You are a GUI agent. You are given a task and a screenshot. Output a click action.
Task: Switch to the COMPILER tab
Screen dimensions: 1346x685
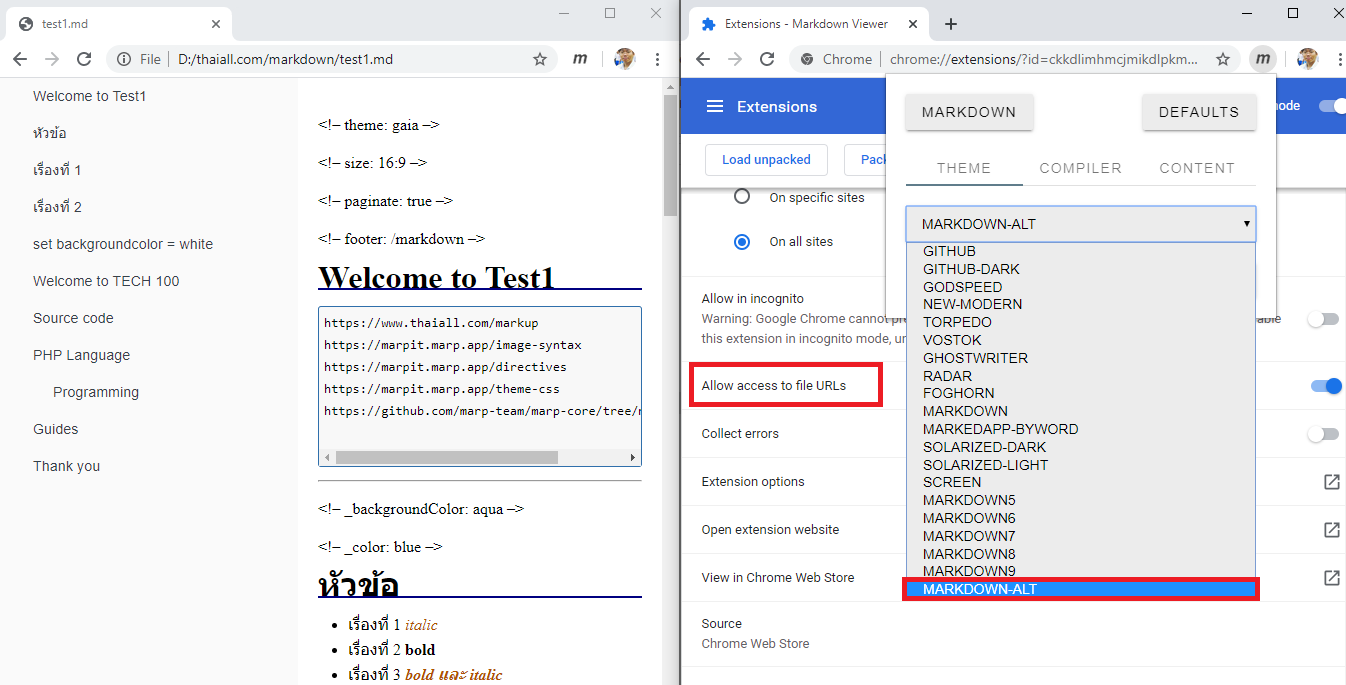coord(1080,168)
